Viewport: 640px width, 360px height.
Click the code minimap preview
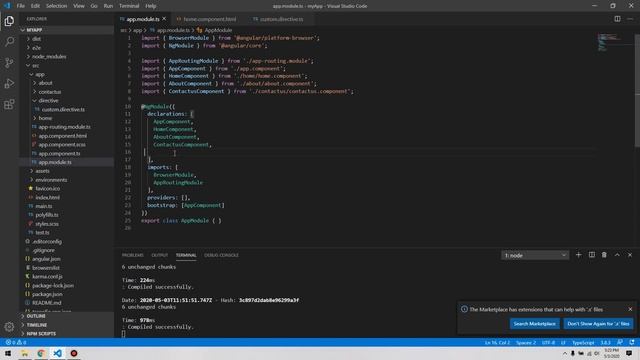click(610, 42)
